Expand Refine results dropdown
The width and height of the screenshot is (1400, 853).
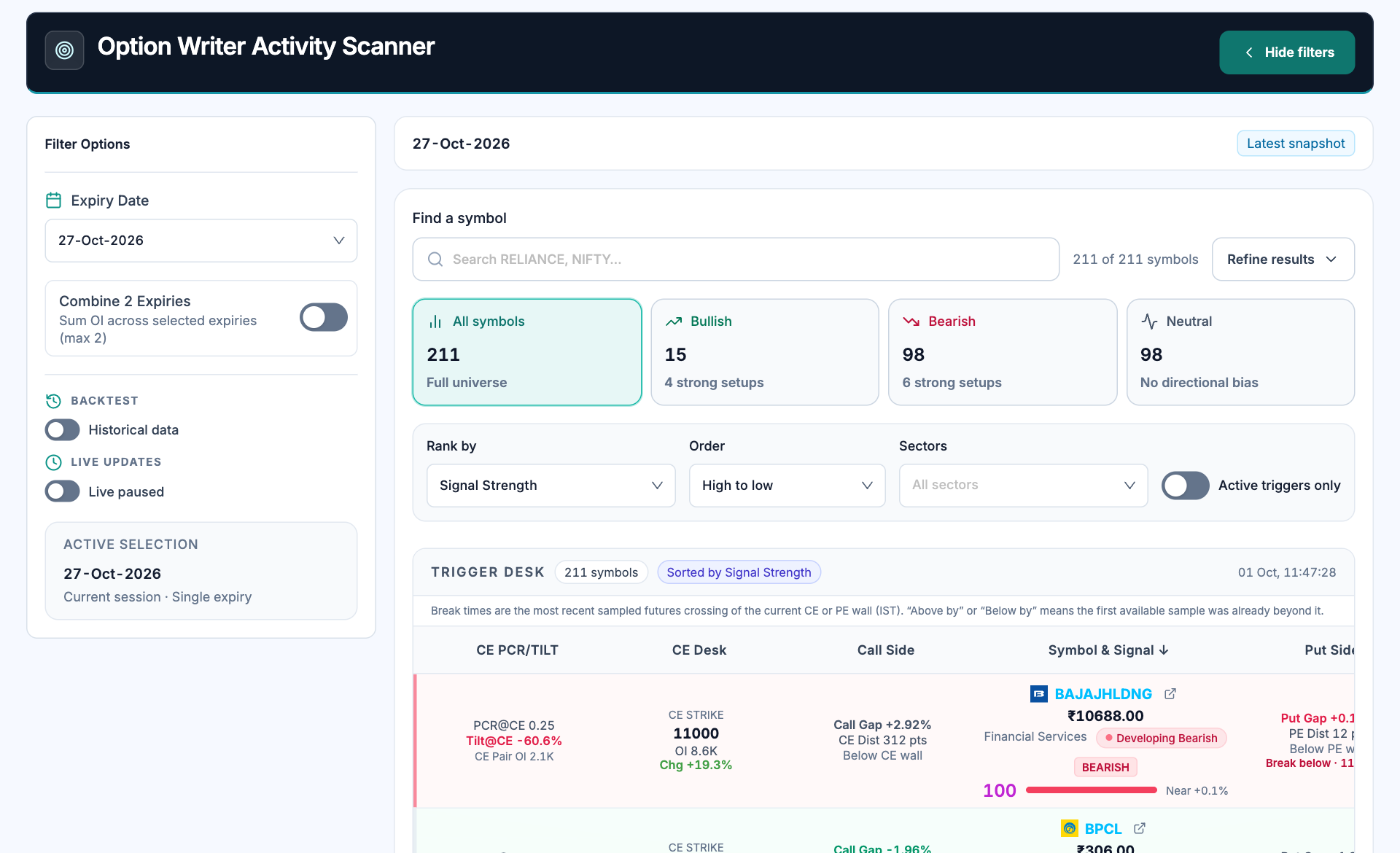pos(1283,260)
